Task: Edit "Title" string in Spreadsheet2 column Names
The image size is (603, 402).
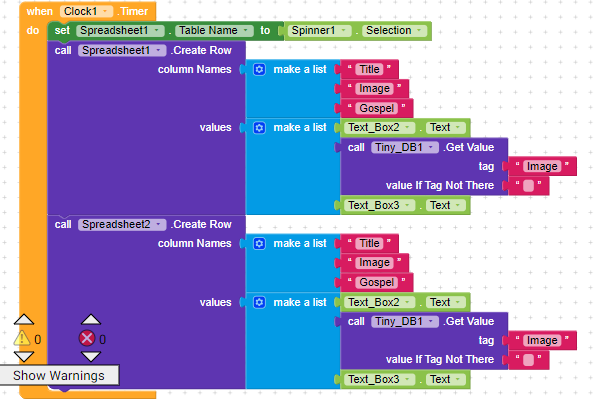Action: pos(369,244)
